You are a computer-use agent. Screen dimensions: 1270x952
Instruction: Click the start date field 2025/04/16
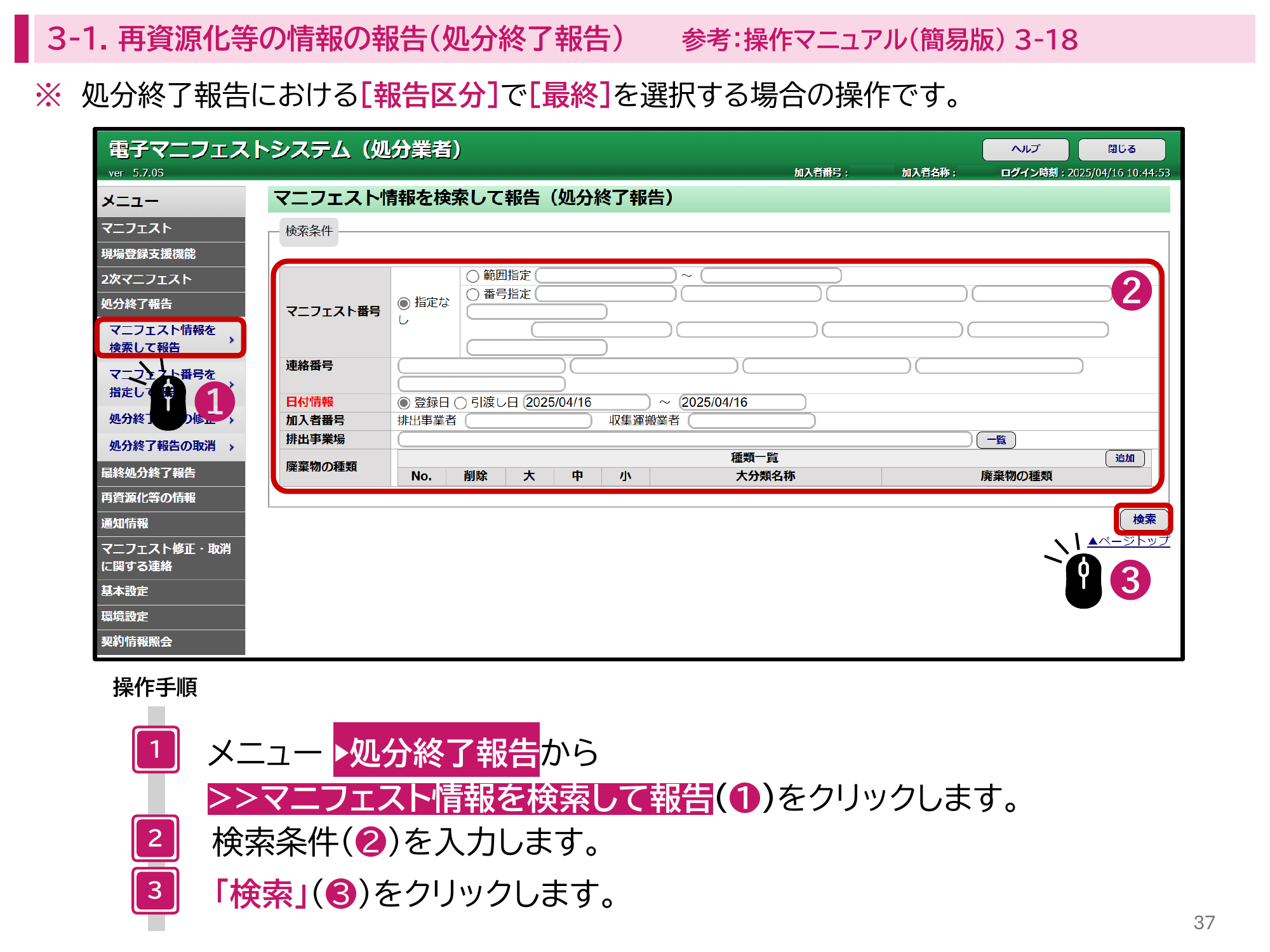(x=587, y=402)
